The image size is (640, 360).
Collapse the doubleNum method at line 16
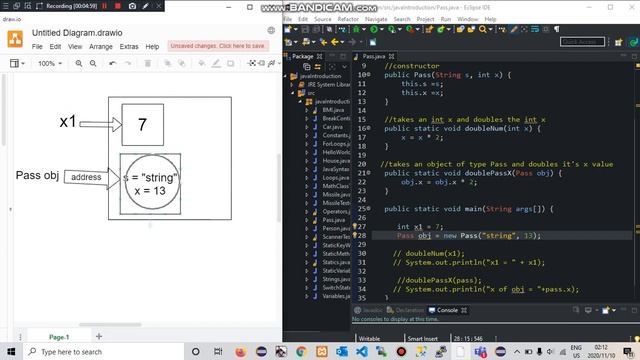(369, 128)
